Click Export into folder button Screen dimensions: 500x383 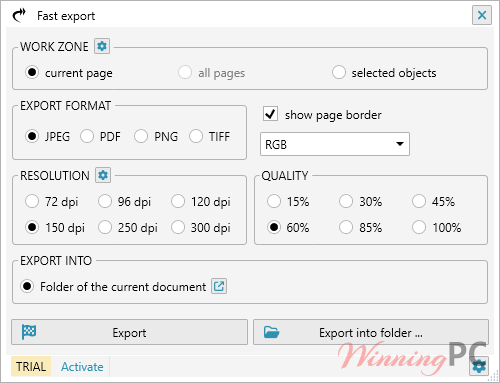371,332
